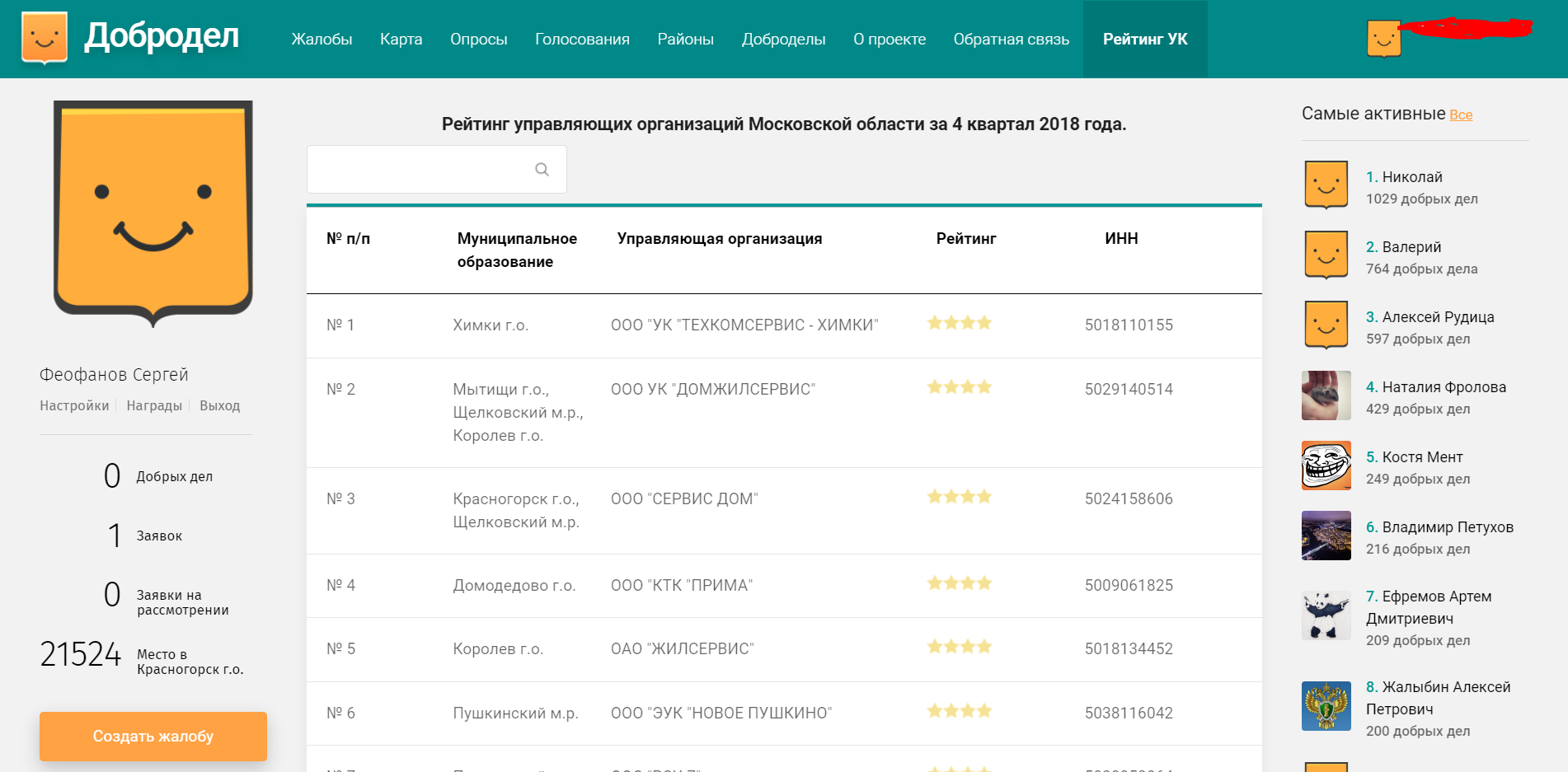This screenshot has height=772, width=1568.
Task: Click the Управляющая организация column header
Action: coord(720,239)
